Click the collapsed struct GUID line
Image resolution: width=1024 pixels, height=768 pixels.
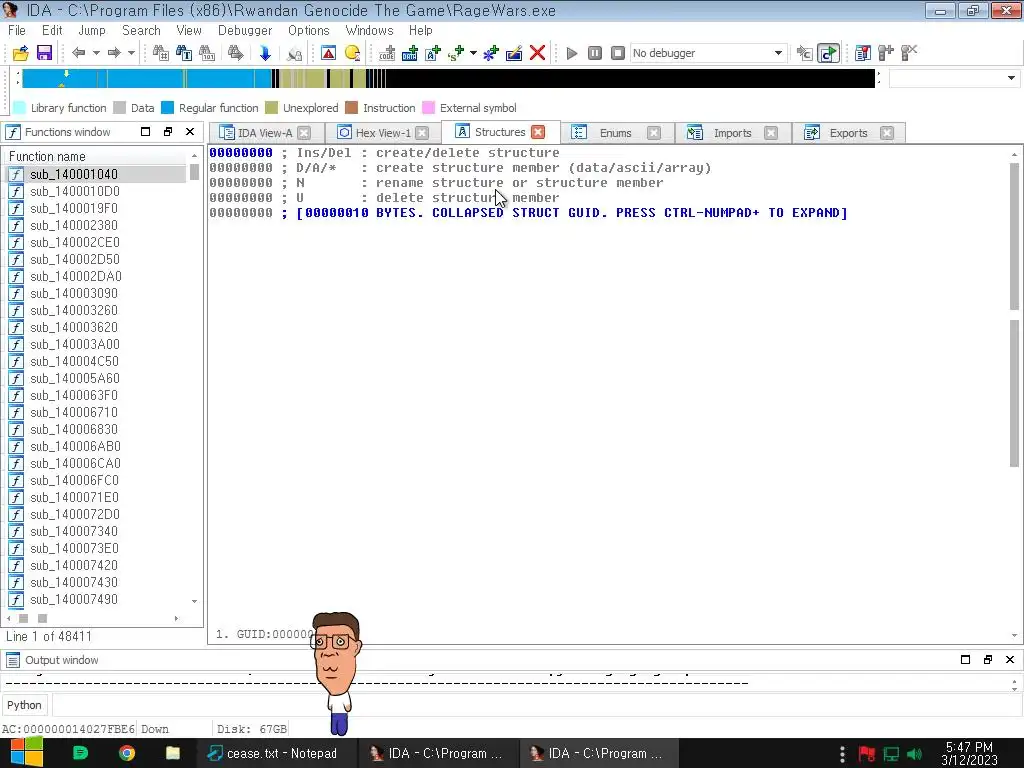pyautogui.click(x=572, y=213)
